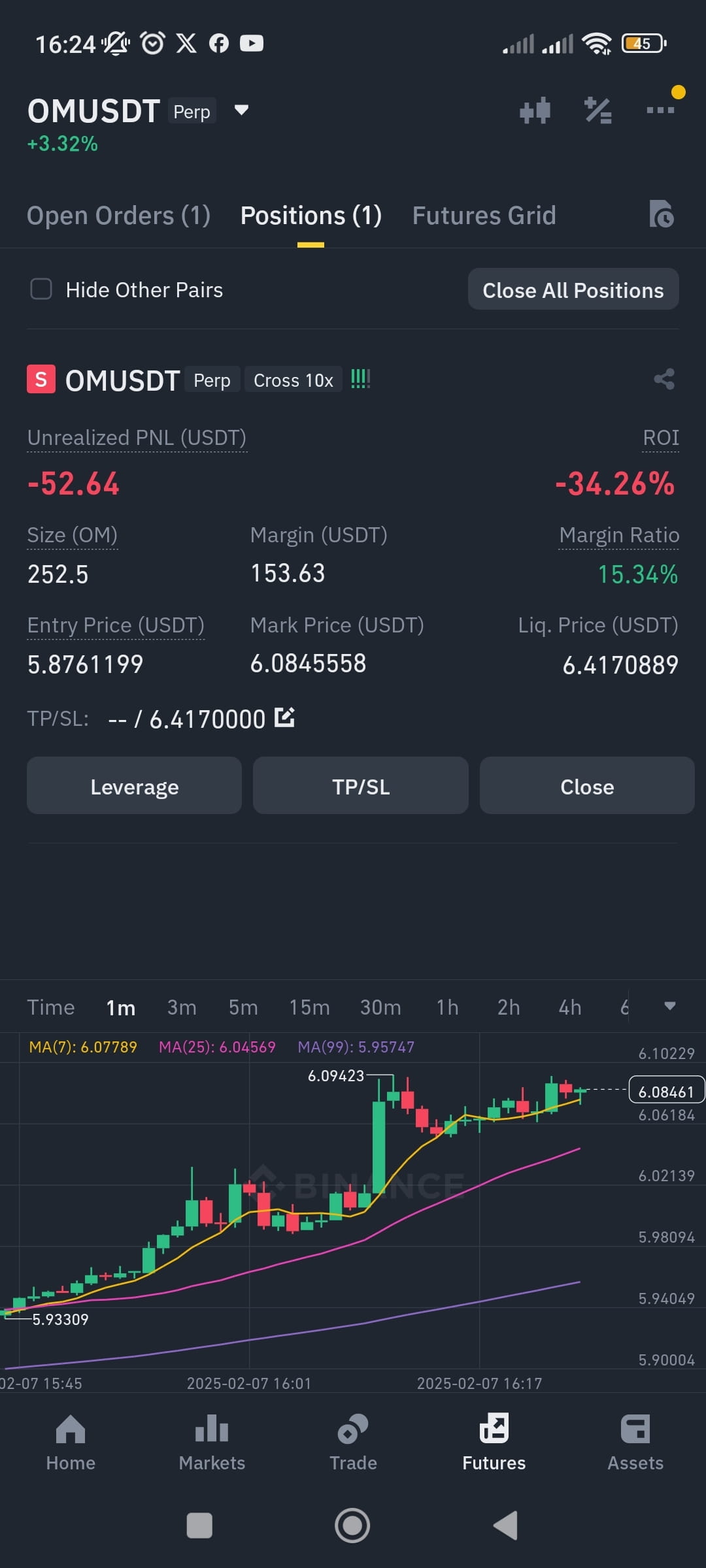Tap the Android back triangle button

click(x=505, y=1526)
